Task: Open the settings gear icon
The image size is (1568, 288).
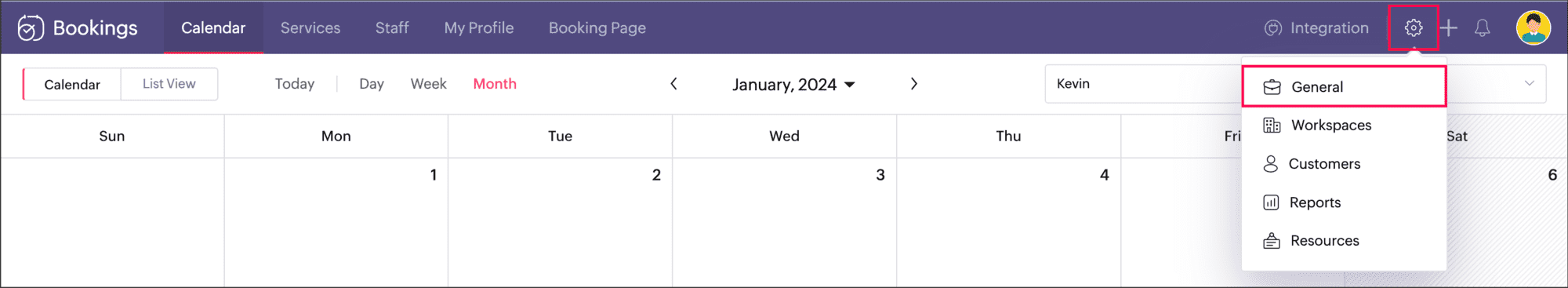Action: click(1413, 28)
